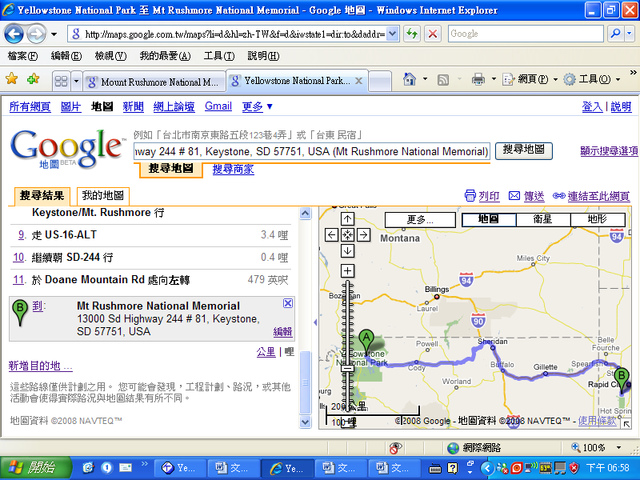Open the 所有網頁 link
This screenshot has width=640, height=480.
pos(30,107)
